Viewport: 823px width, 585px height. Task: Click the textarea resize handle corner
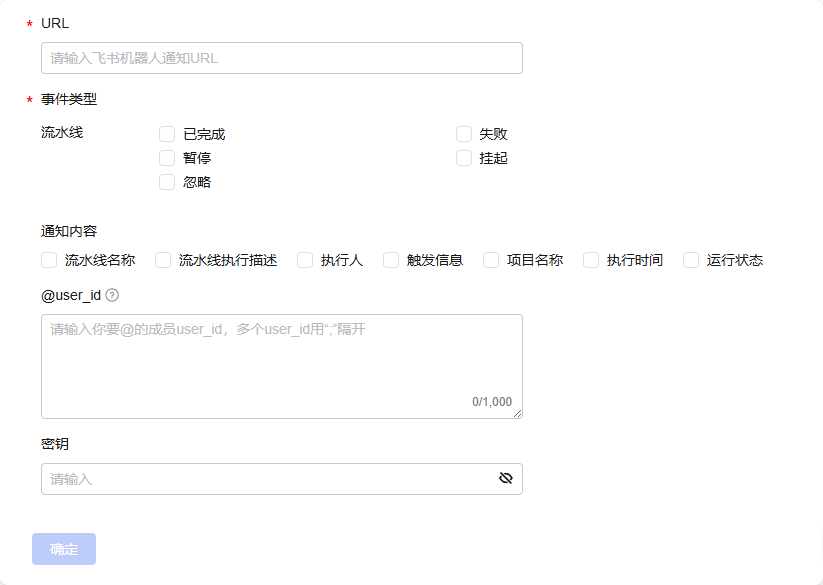point(518,413)
